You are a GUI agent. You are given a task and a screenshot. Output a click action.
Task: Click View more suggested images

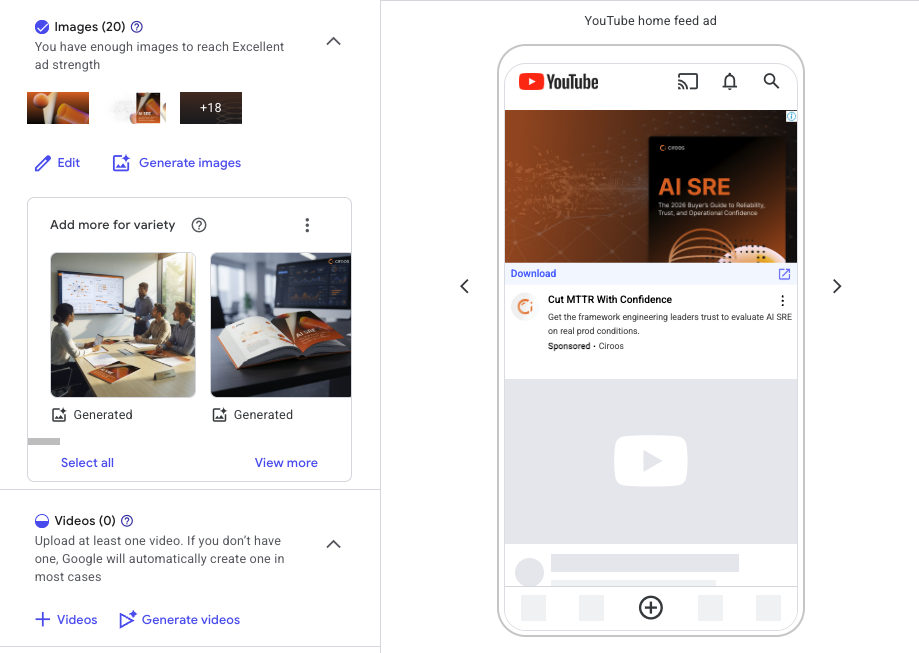(286, 462)
